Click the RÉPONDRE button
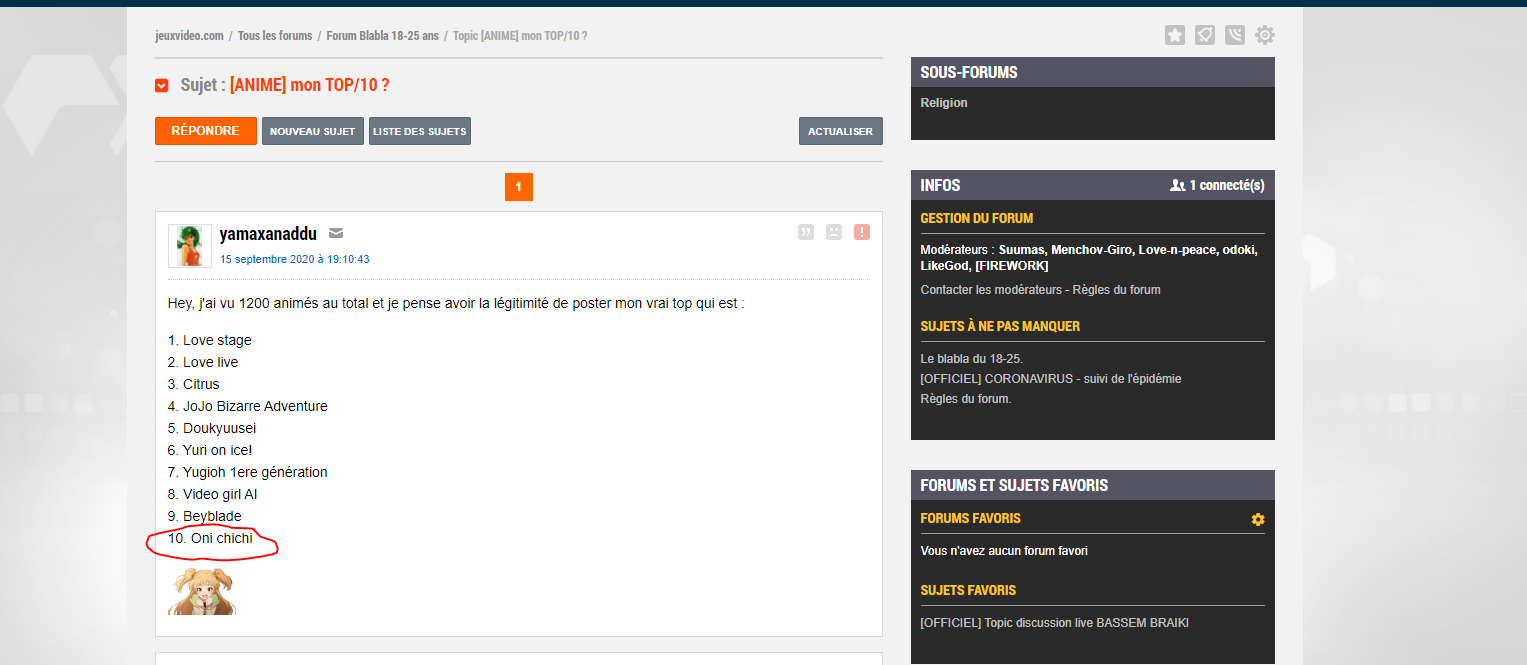This screenshot has width=1527, height=665. point(206,131)
